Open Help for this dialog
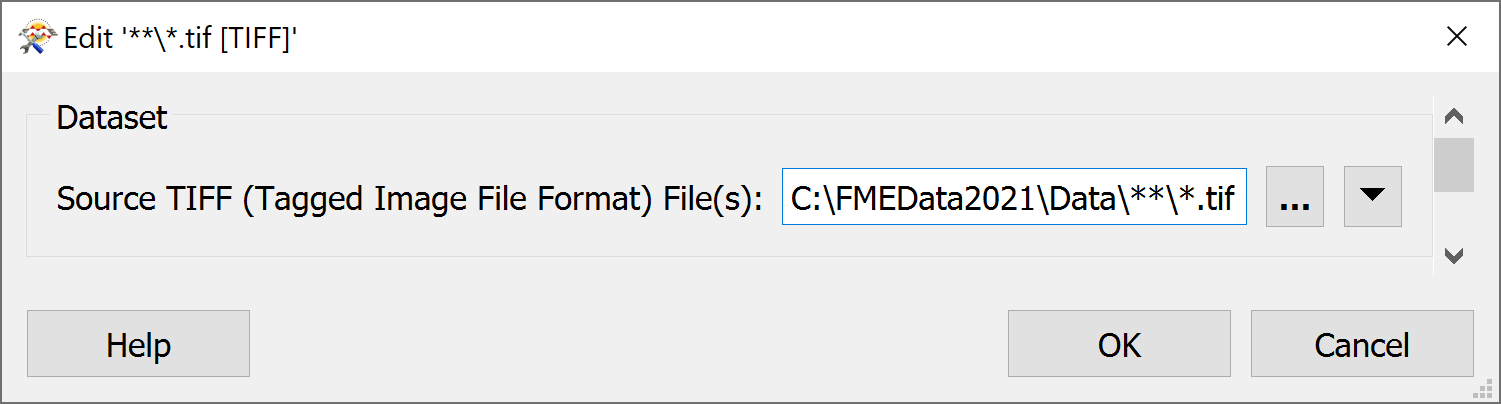Image resolution: width=1501 pixels, height=404 pixels. (138, 344)
